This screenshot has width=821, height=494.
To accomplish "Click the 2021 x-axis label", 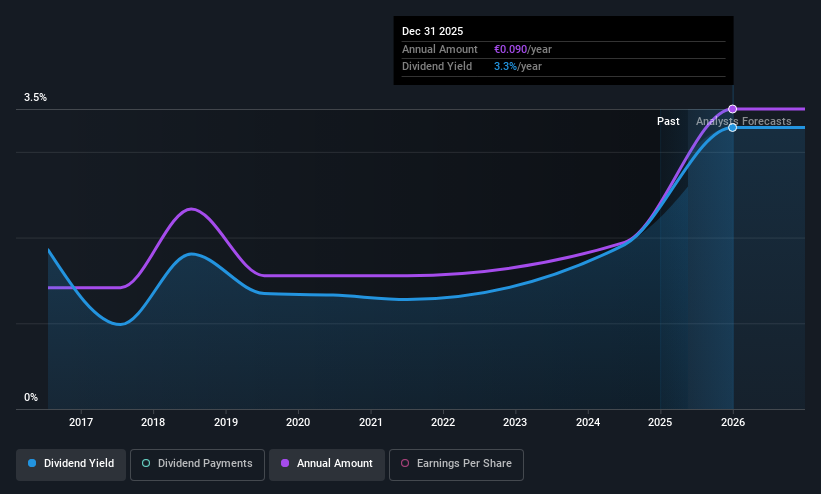I will (371, 422).
